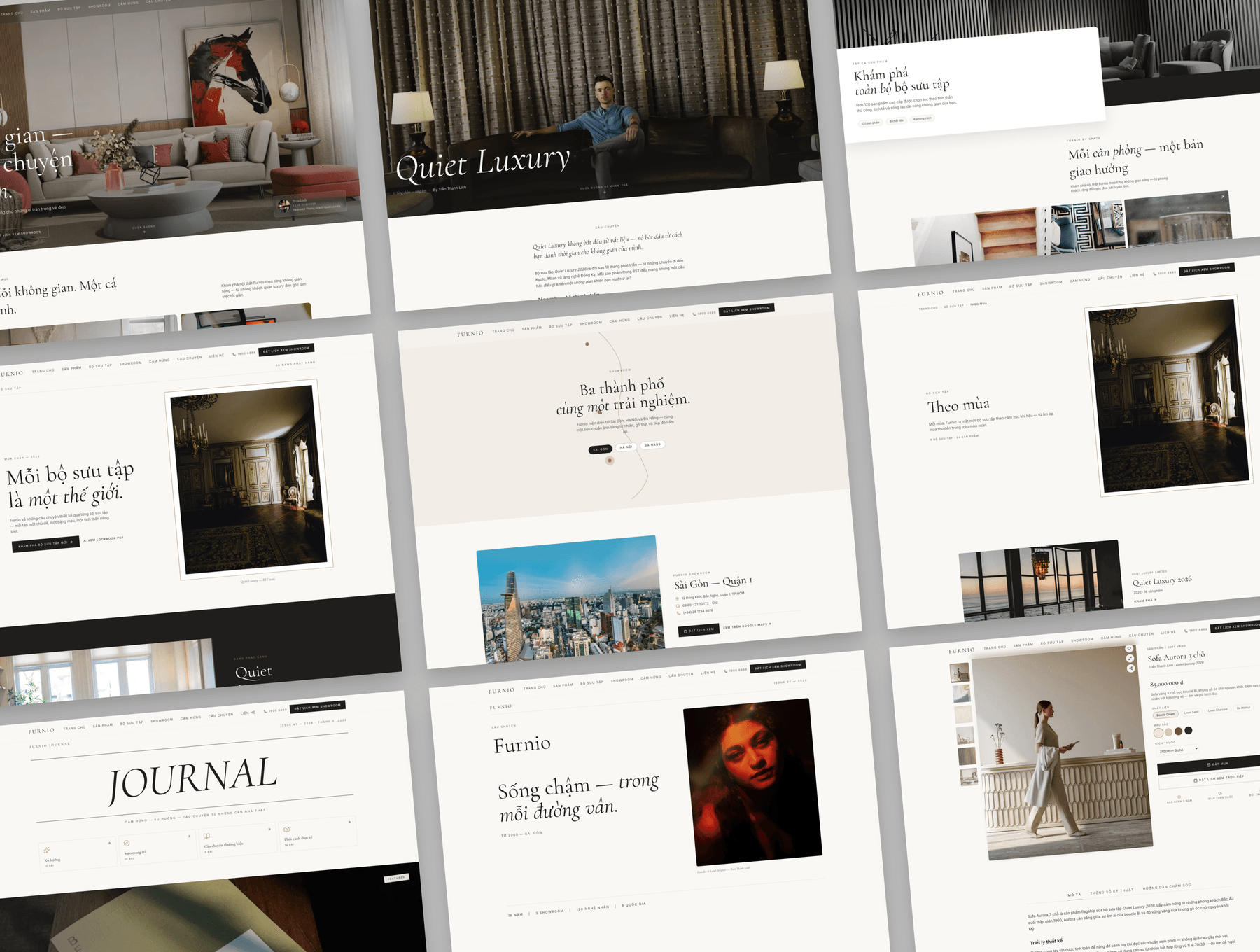Image resolution: width=1260 pixels, height=952 pixels.
Task: Click the phone icon in the Showroom page header
Action: coord(694,314)
